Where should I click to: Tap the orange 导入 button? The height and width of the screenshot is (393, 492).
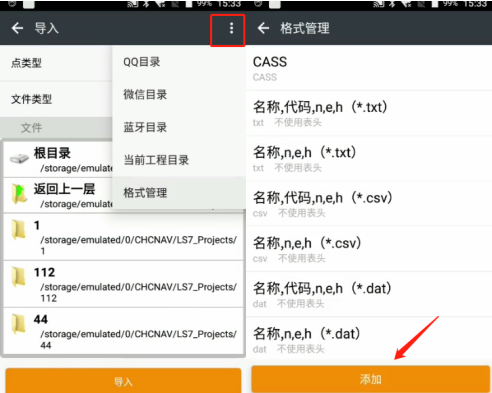[x=123, y=381]
